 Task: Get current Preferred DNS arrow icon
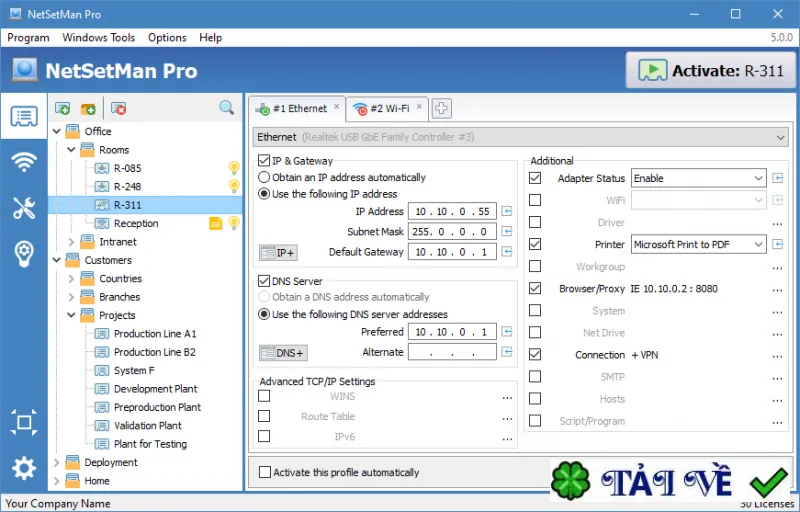[x=507, y=332]
